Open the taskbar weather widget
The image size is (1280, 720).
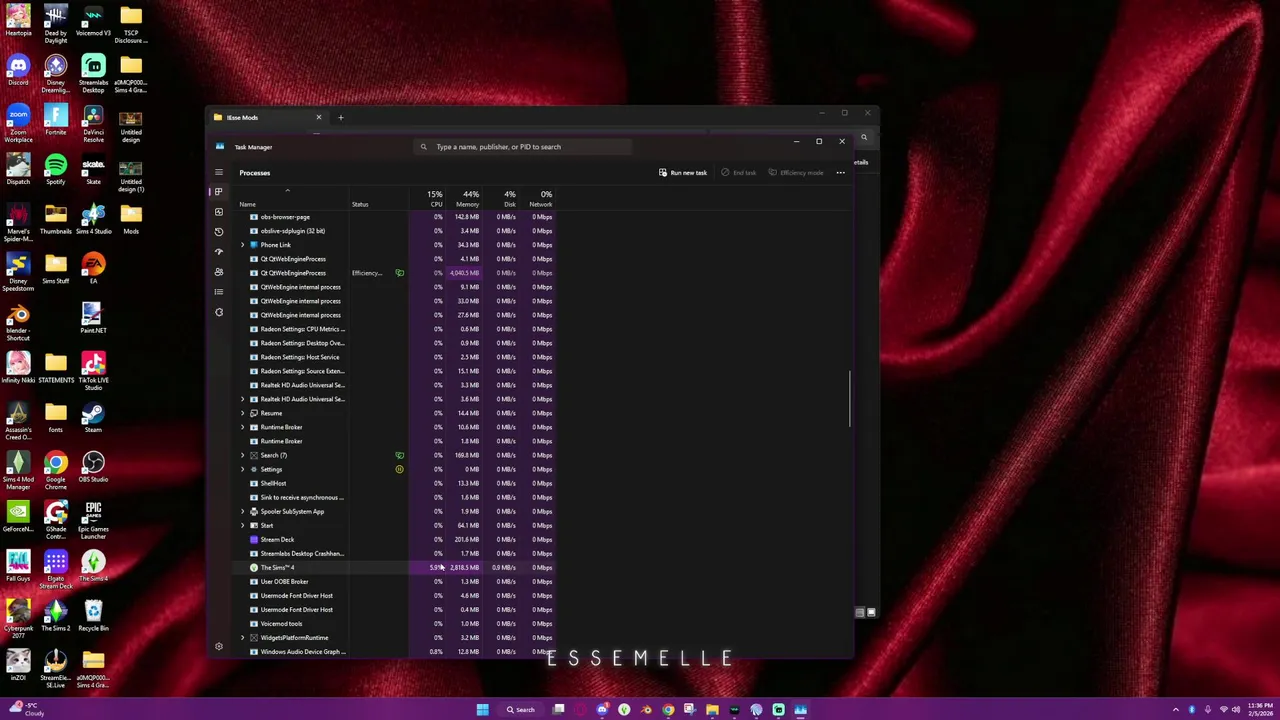(x=28, y=709)
